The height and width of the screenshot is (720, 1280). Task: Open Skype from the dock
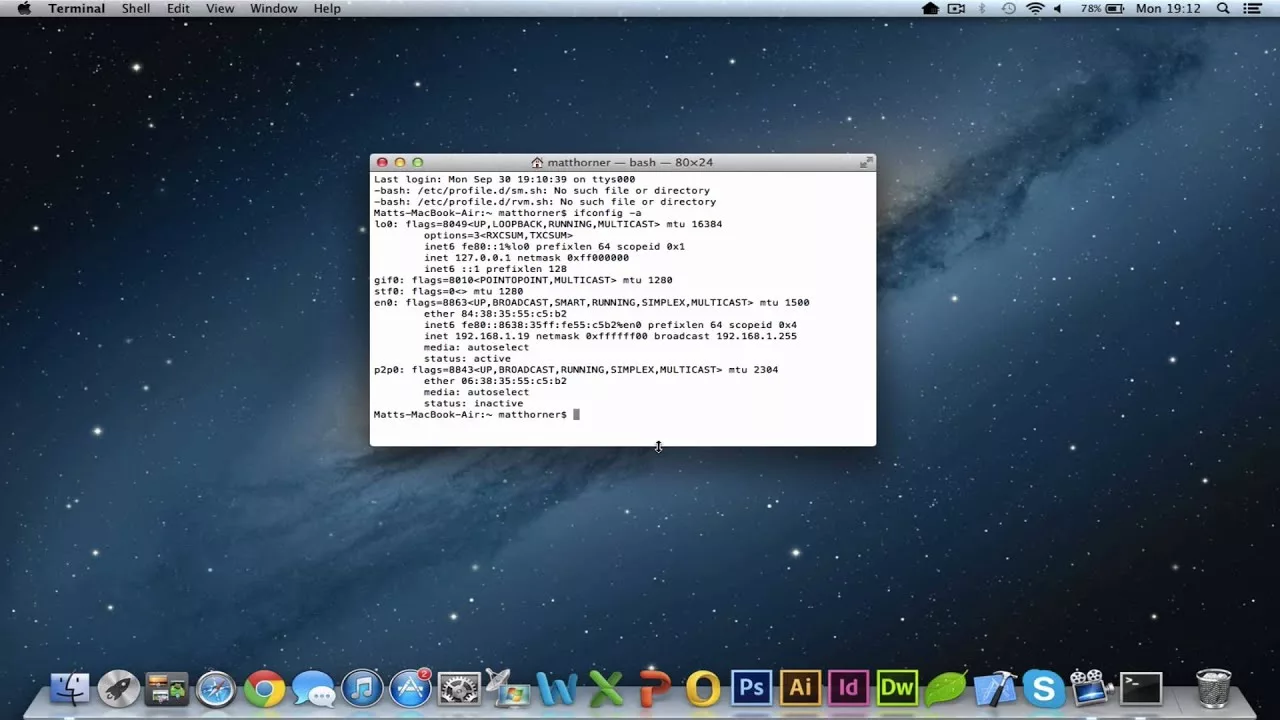coord(1043,688)
